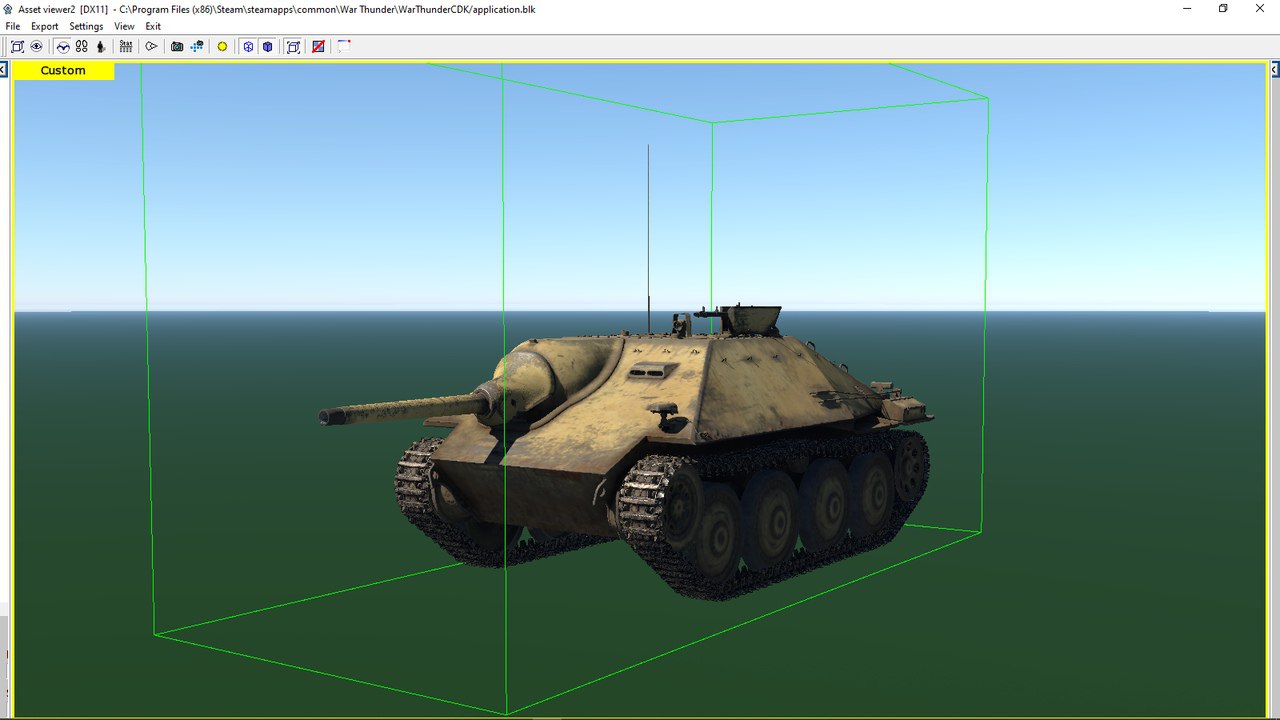The image size is (1280, 720).
Task: Open the Settings menu
Action: (x=86, y=26)
